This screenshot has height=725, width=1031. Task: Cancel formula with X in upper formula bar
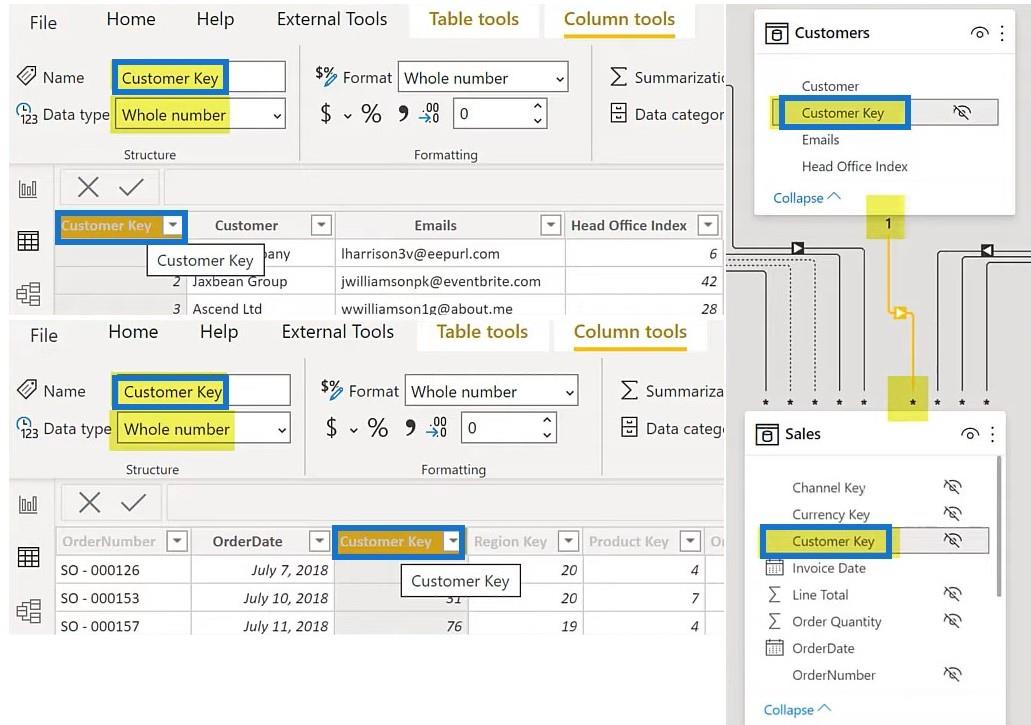click(88, 187)
